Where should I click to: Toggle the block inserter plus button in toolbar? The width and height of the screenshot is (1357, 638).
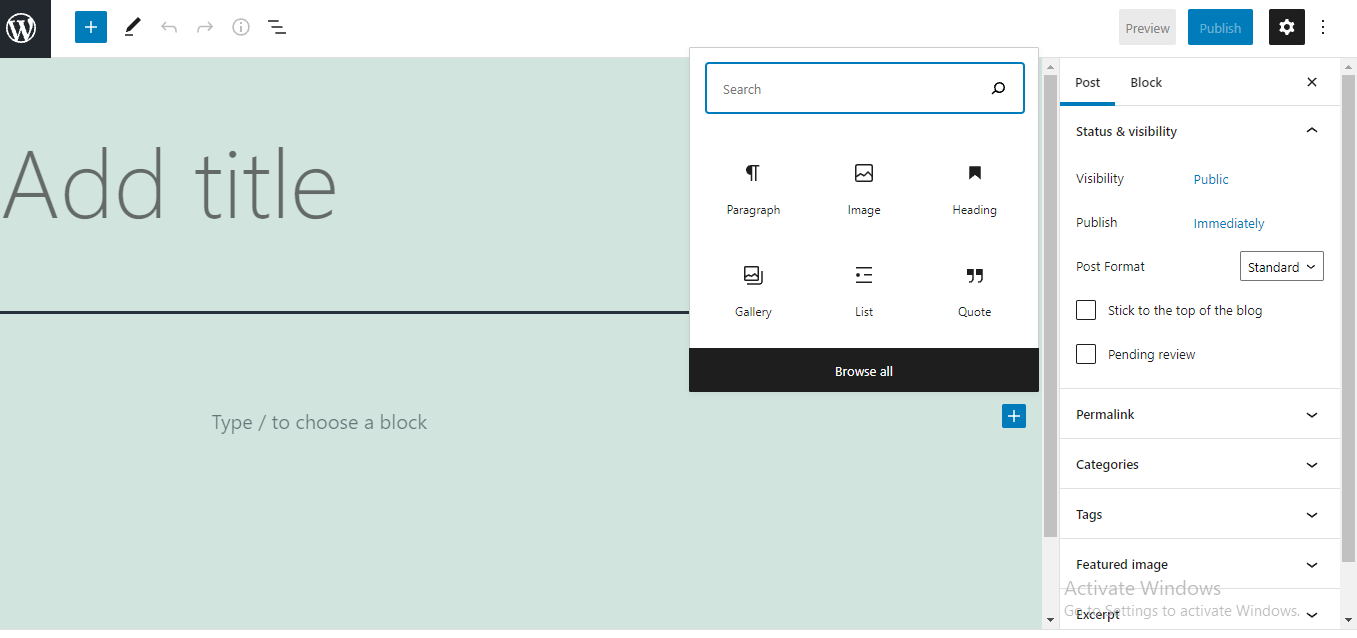[90, 28]
